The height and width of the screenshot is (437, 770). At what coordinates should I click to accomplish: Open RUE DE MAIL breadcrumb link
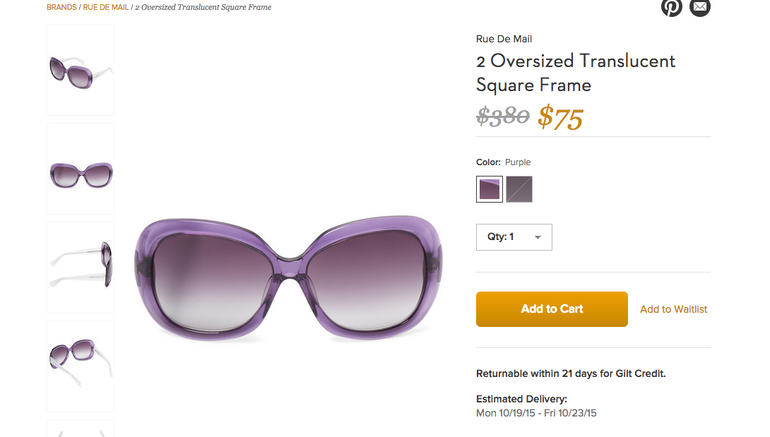coord(106,7)
